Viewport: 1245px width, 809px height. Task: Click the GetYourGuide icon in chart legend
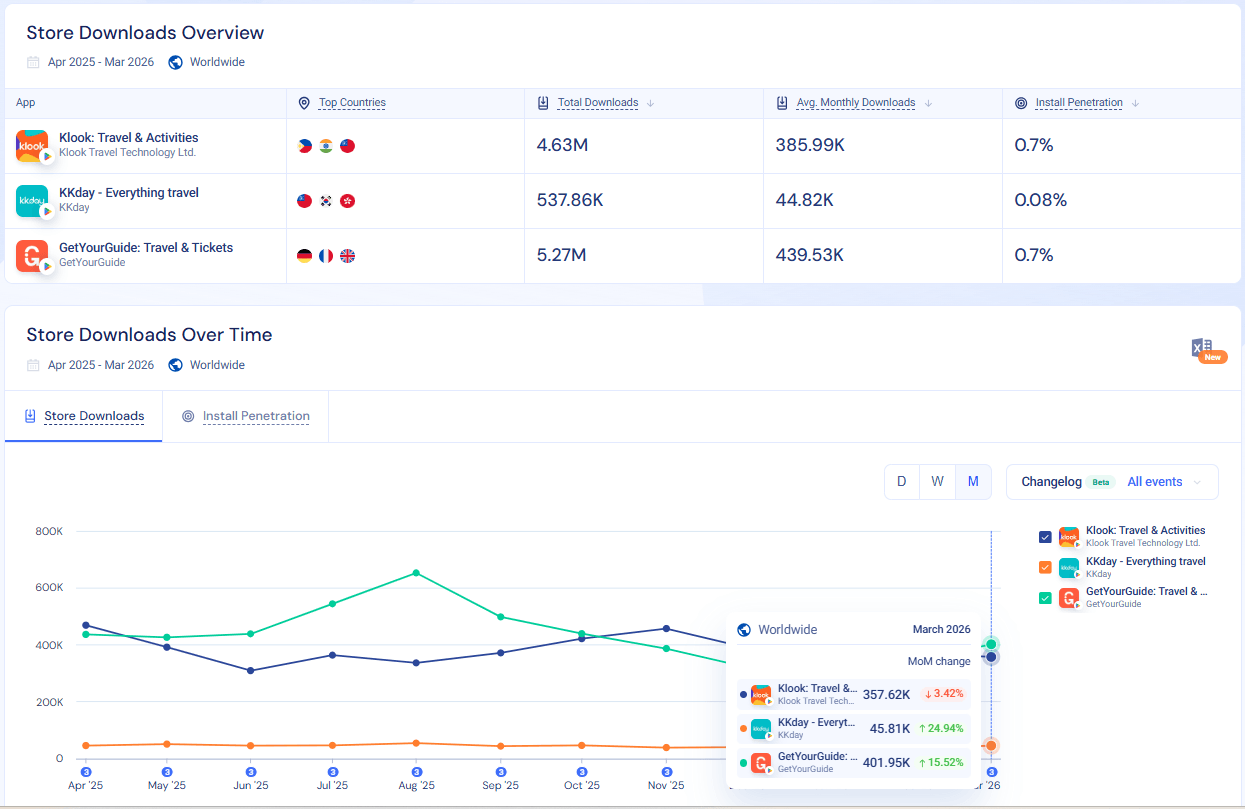(1069, 598)
